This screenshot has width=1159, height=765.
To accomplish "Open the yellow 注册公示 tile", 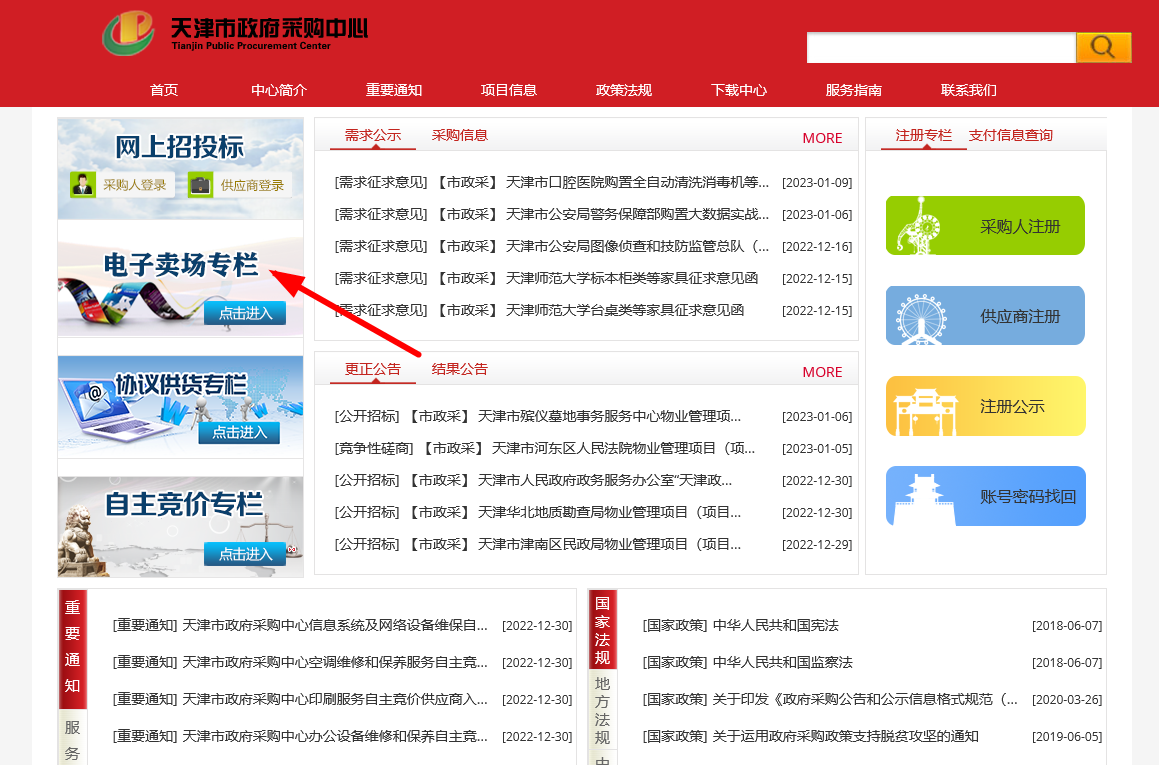I will [985, 406].
